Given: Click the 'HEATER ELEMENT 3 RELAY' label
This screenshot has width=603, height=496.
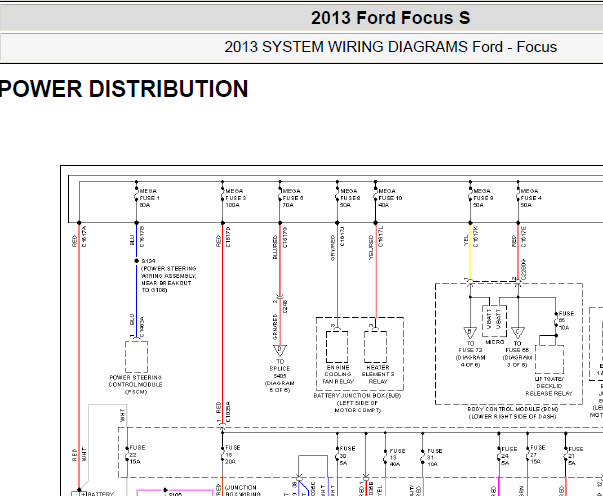Looking at the screenshot, I should pos(378,374).
